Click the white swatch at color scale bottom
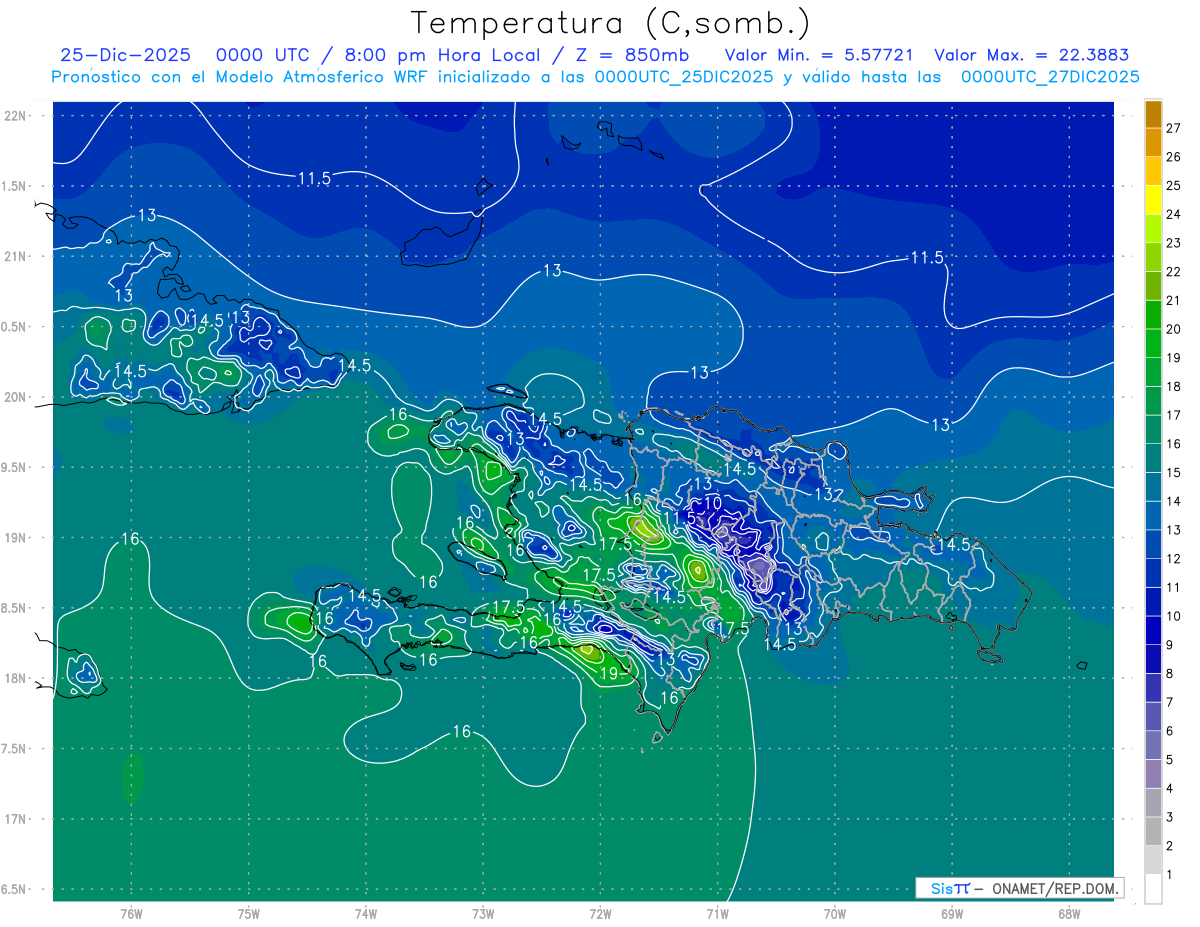This screenshot has height=927, width=1200. tap(1153, 889)
